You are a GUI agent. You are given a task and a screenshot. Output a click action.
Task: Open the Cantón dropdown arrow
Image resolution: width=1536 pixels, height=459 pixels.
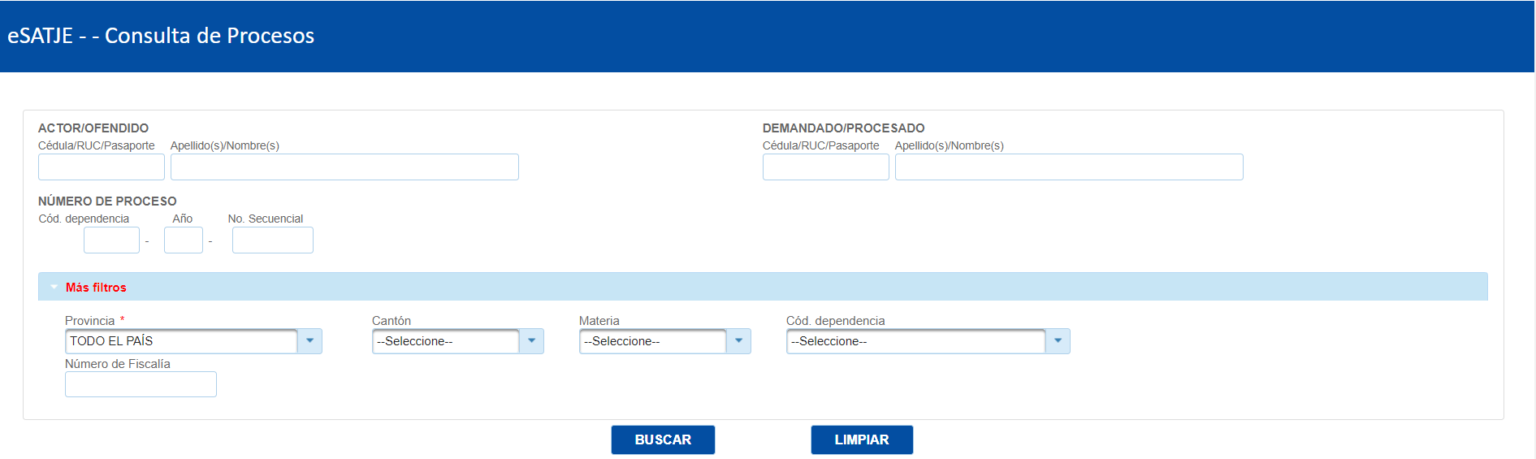click(532, 342)
